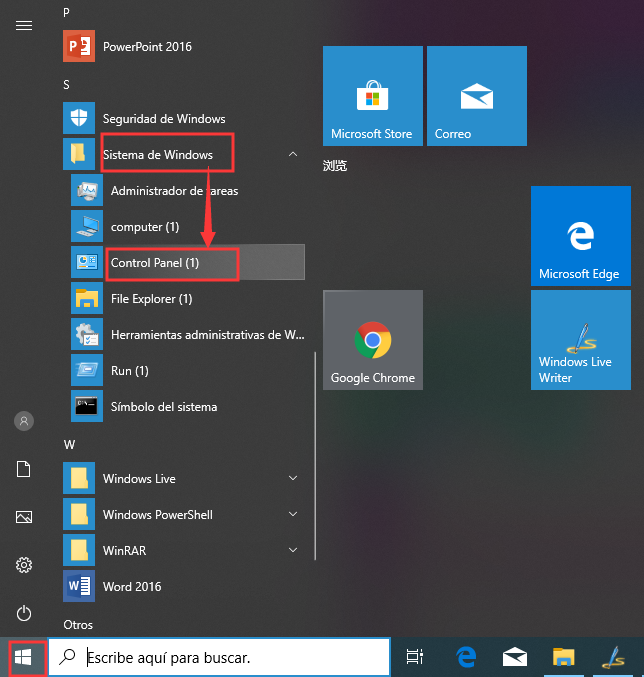Click the Sistema de Windows folder icon

(x=79, y=154)
